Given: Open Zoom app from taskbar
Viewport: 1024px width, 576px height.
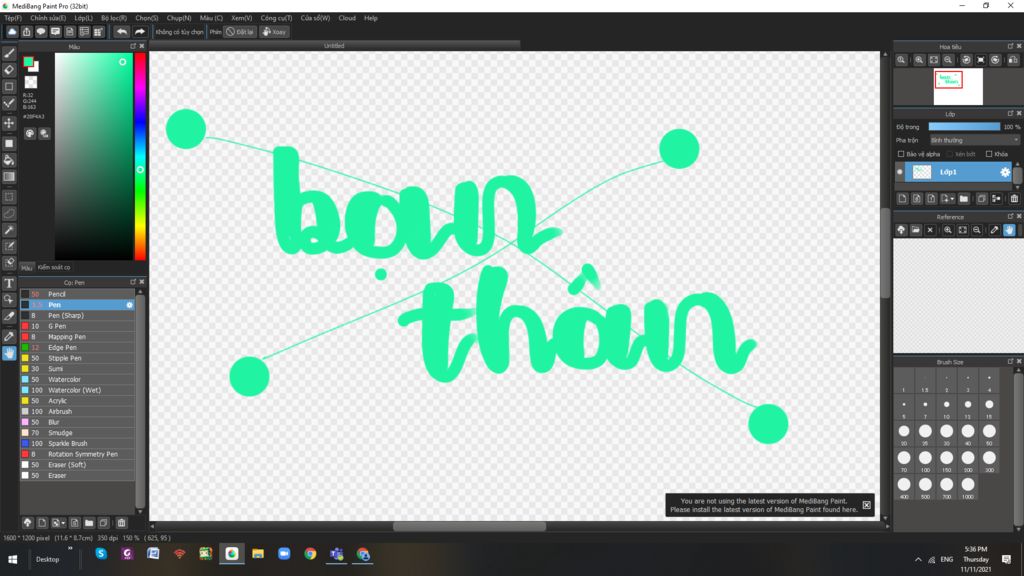Looking at the screenshot, I should pos(284,554).
